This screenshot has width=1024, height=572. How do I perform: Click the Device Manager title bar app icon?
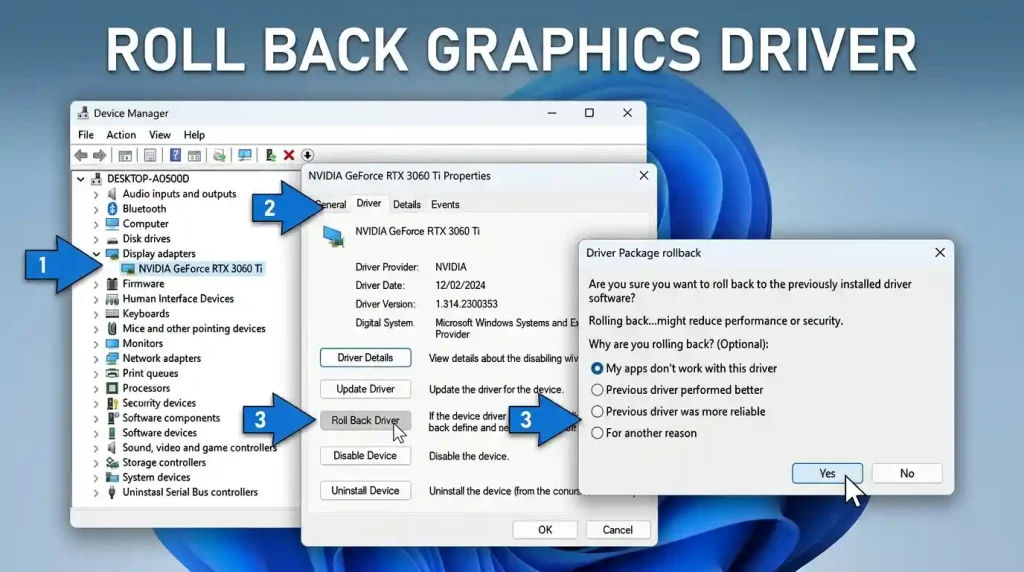point(83,113)
